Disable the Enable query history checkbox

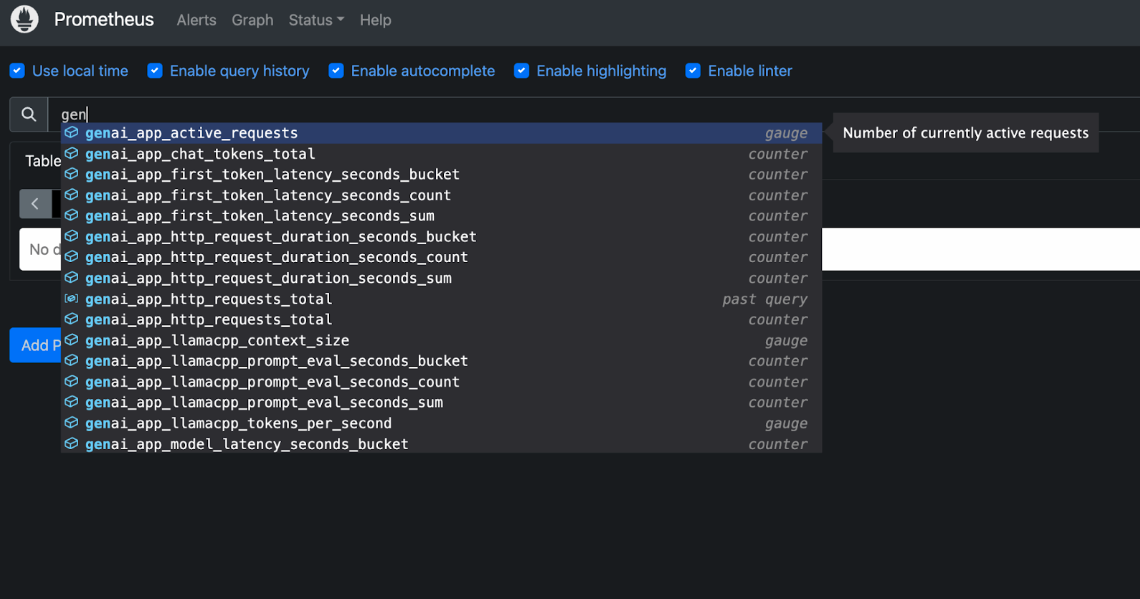pyautogui.click(x=155, y=71)
